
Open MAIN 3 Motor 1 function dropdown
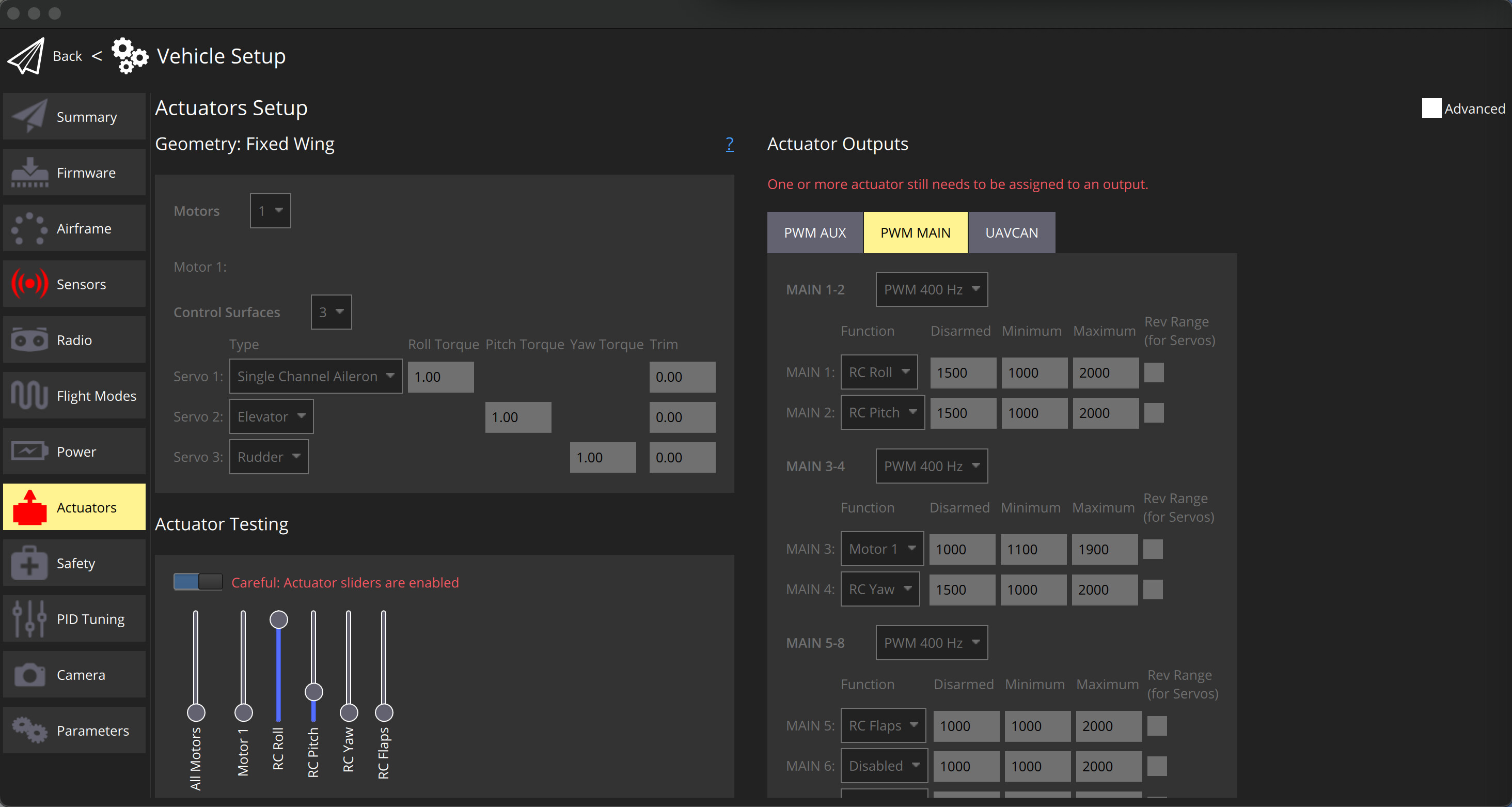pos(881,549)
